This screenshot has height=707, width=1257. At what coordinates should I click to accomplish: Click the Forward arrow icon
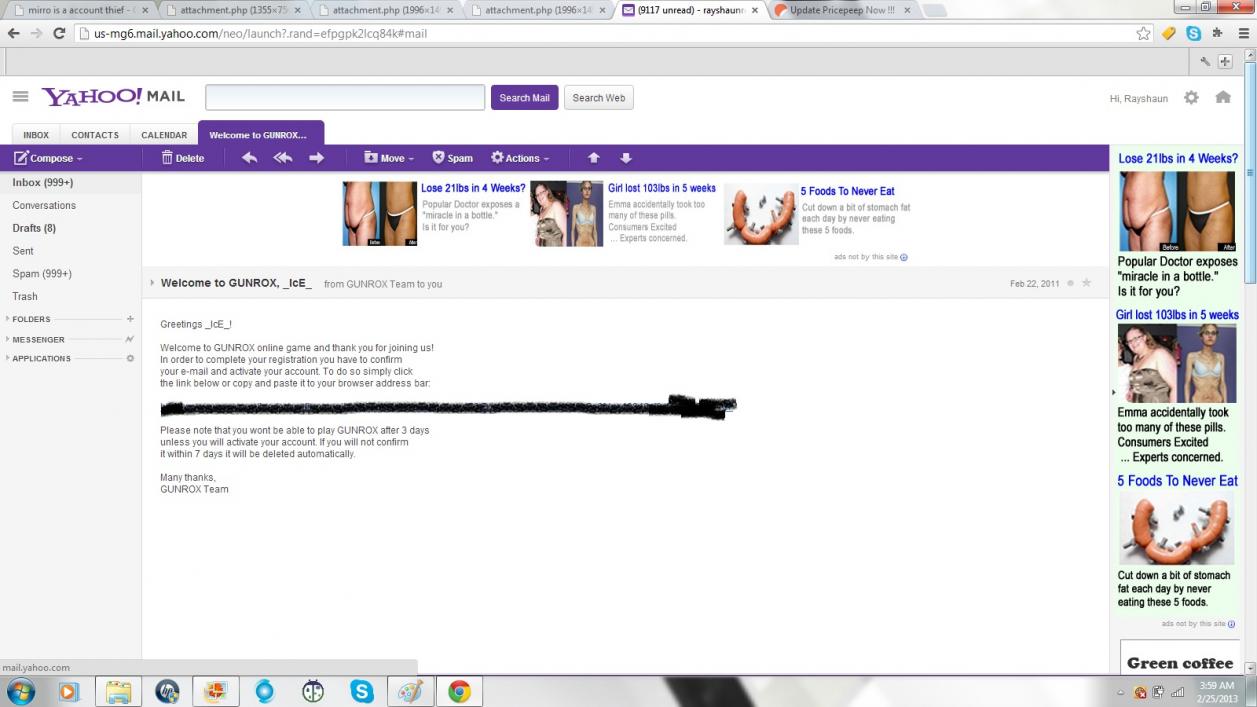point(317,158)
